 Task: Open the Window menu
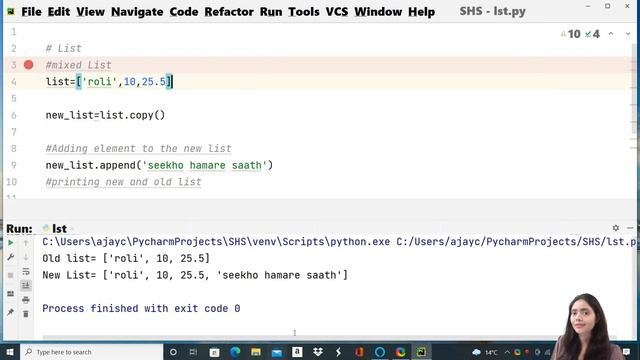point(378,12)
